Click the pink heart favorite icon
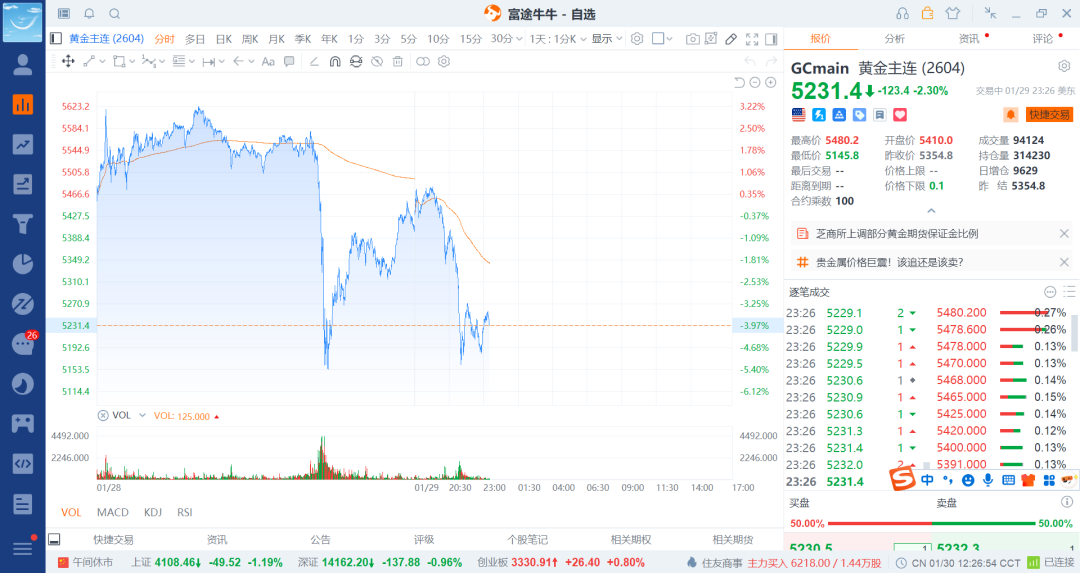 click(x=900, y=115)
